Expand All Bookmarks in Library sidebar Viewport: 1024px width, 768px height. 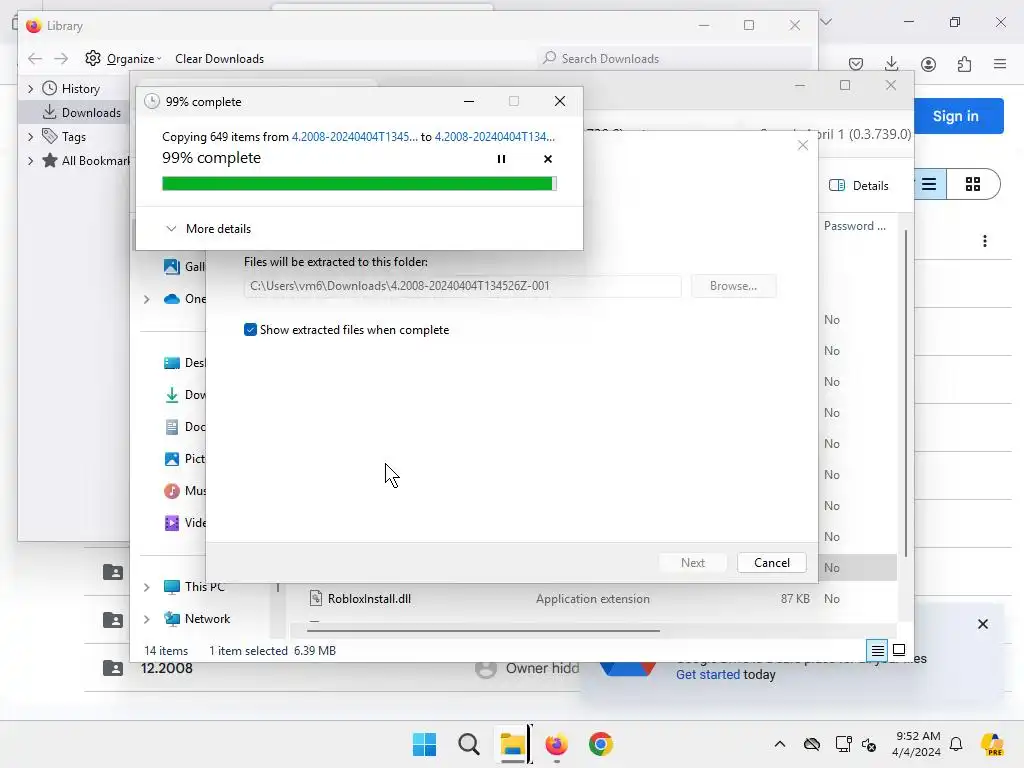(x=31, y=161)
